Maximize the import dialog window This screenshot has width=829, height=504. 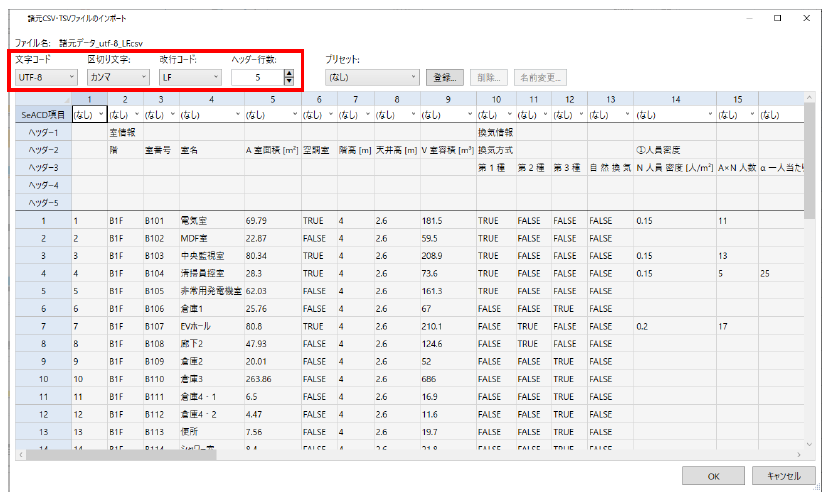click(x=777, y=18)
